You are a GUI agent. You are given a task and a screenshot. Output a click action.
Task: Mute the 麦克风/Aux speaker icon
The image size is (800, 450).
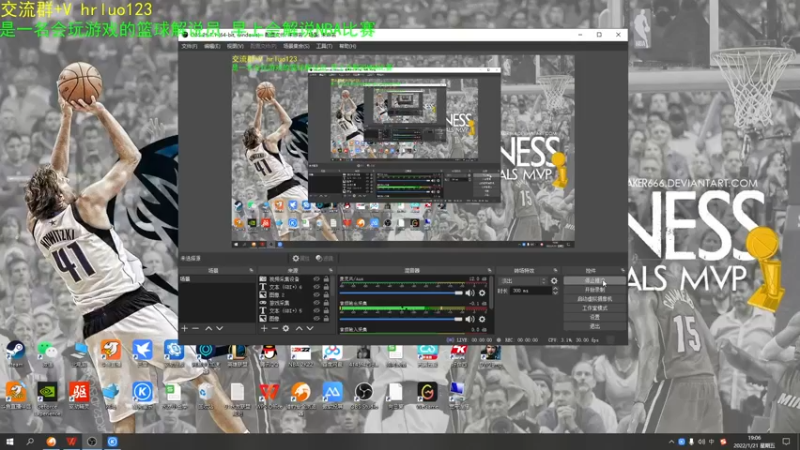(470, 293)
